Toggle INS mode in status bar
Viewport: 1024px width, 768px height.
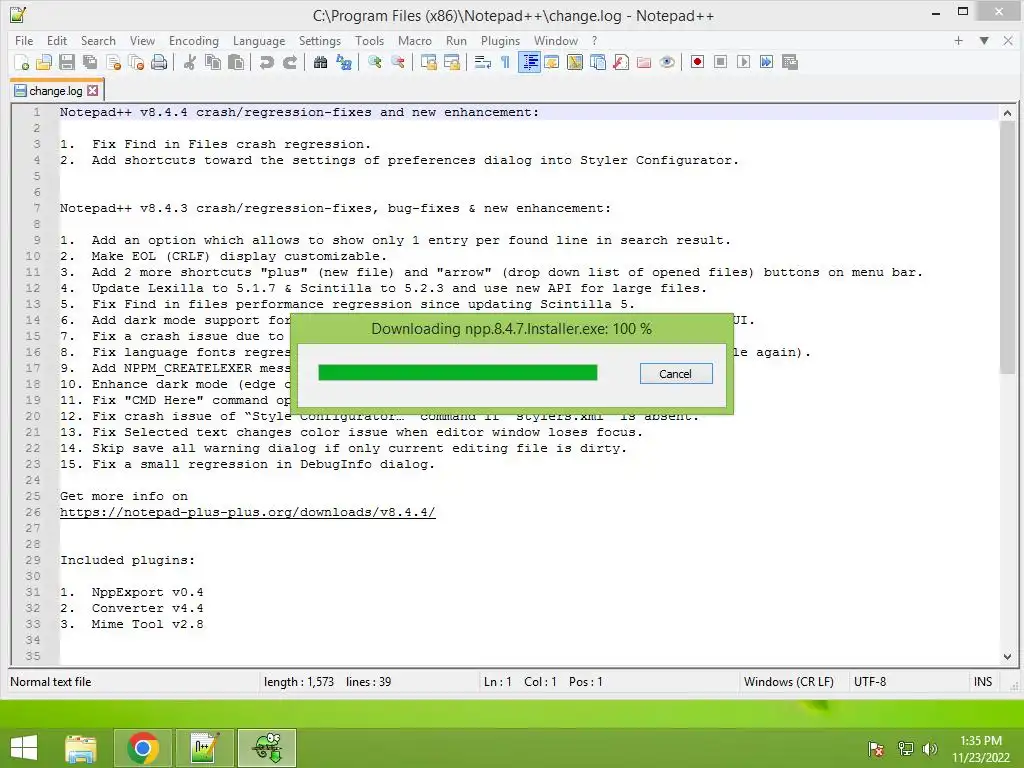pyautogui.click(x=983, y=682)
